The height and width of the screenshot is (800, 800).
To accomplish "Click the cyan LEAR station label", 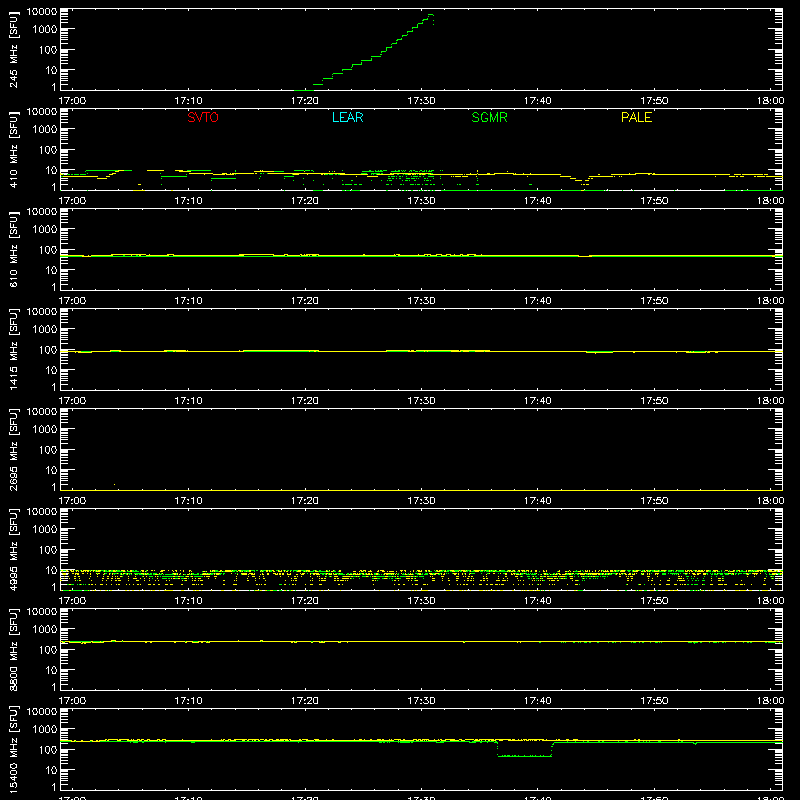I will pos(347,117).
